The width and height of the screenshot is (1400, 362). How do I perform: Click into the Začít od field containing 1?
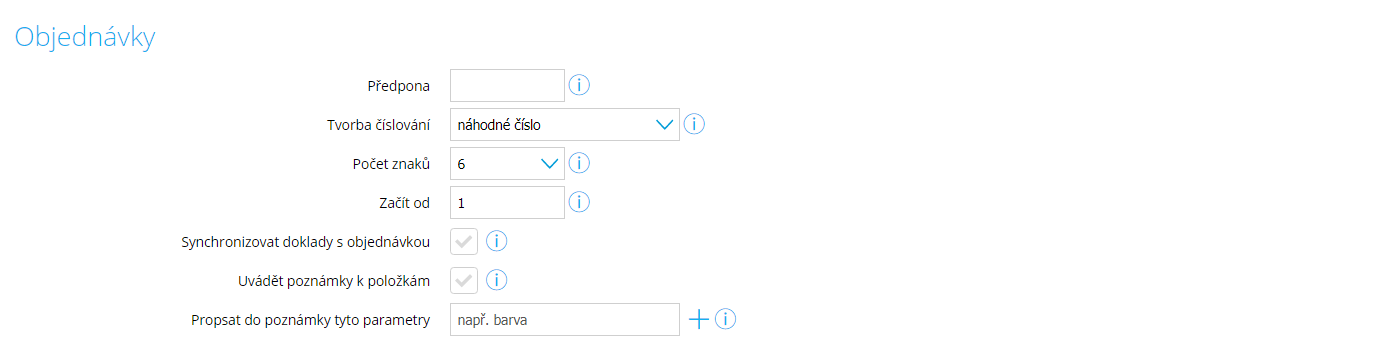[507, 202]
